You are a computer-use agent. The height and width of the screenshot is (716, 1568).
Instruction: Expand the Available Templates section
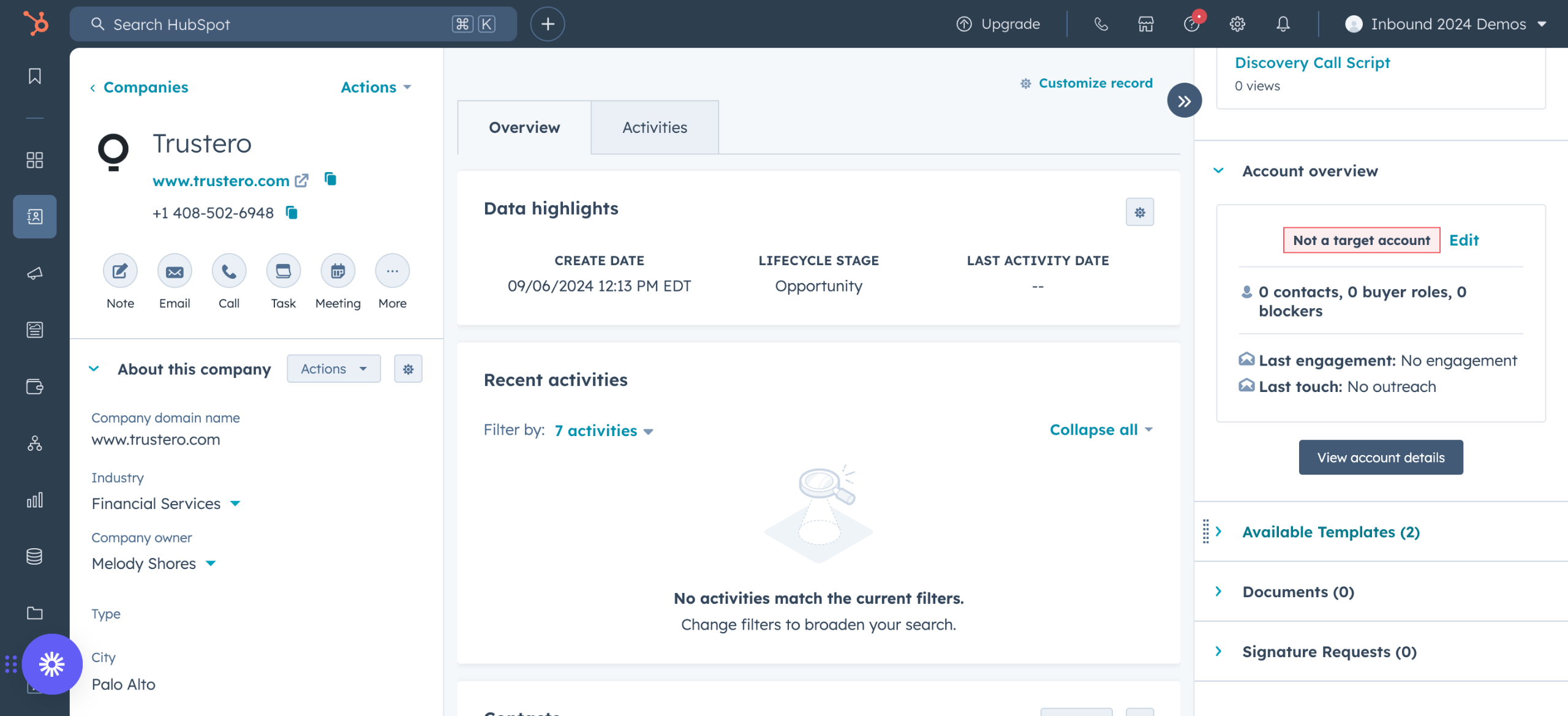pos(1219,532)
